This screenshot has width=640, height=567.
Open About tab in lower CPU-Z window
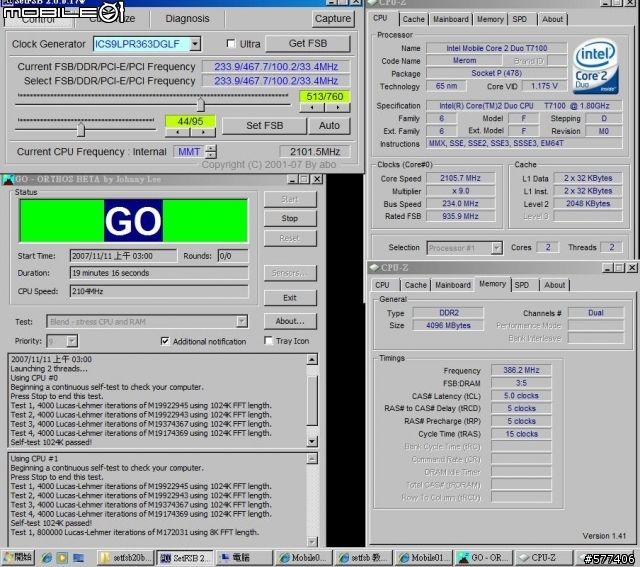pyautogui.click(x=555, y=285)
